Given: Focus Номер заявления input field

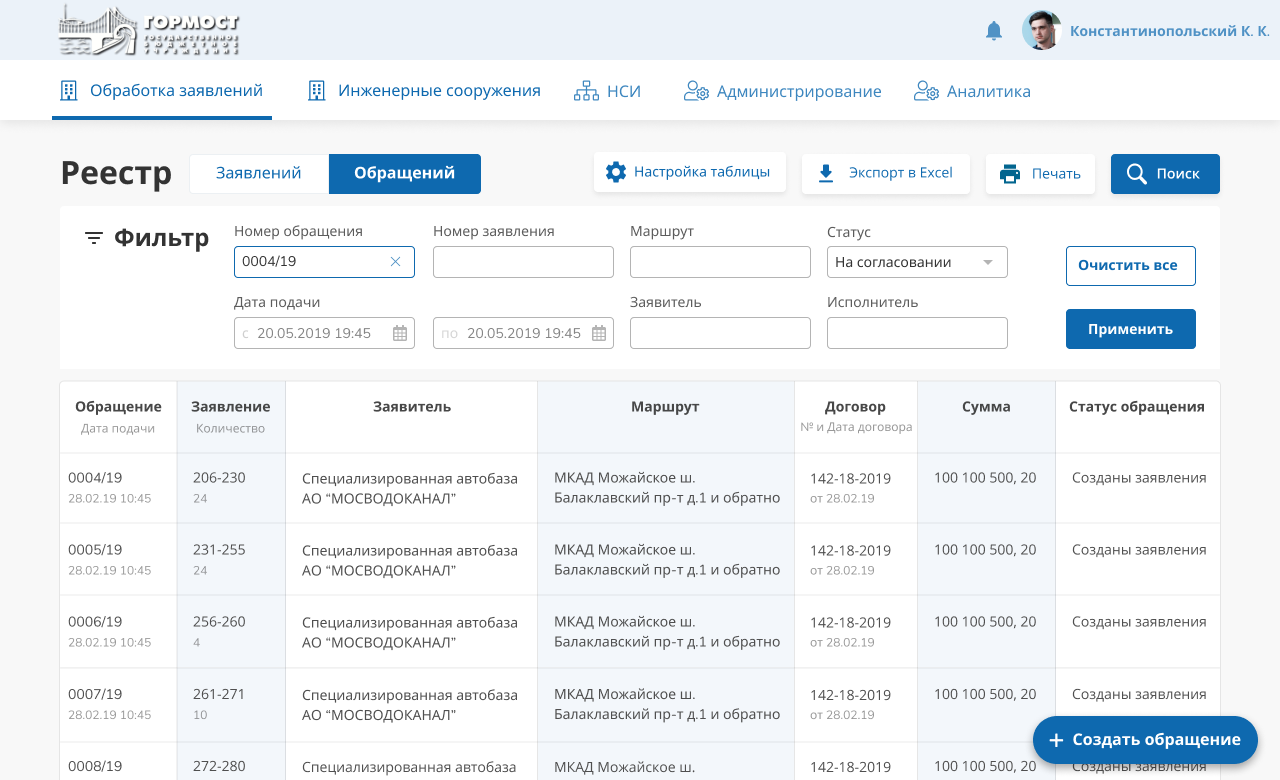Looking at the screenshot, I should point(523,262).
